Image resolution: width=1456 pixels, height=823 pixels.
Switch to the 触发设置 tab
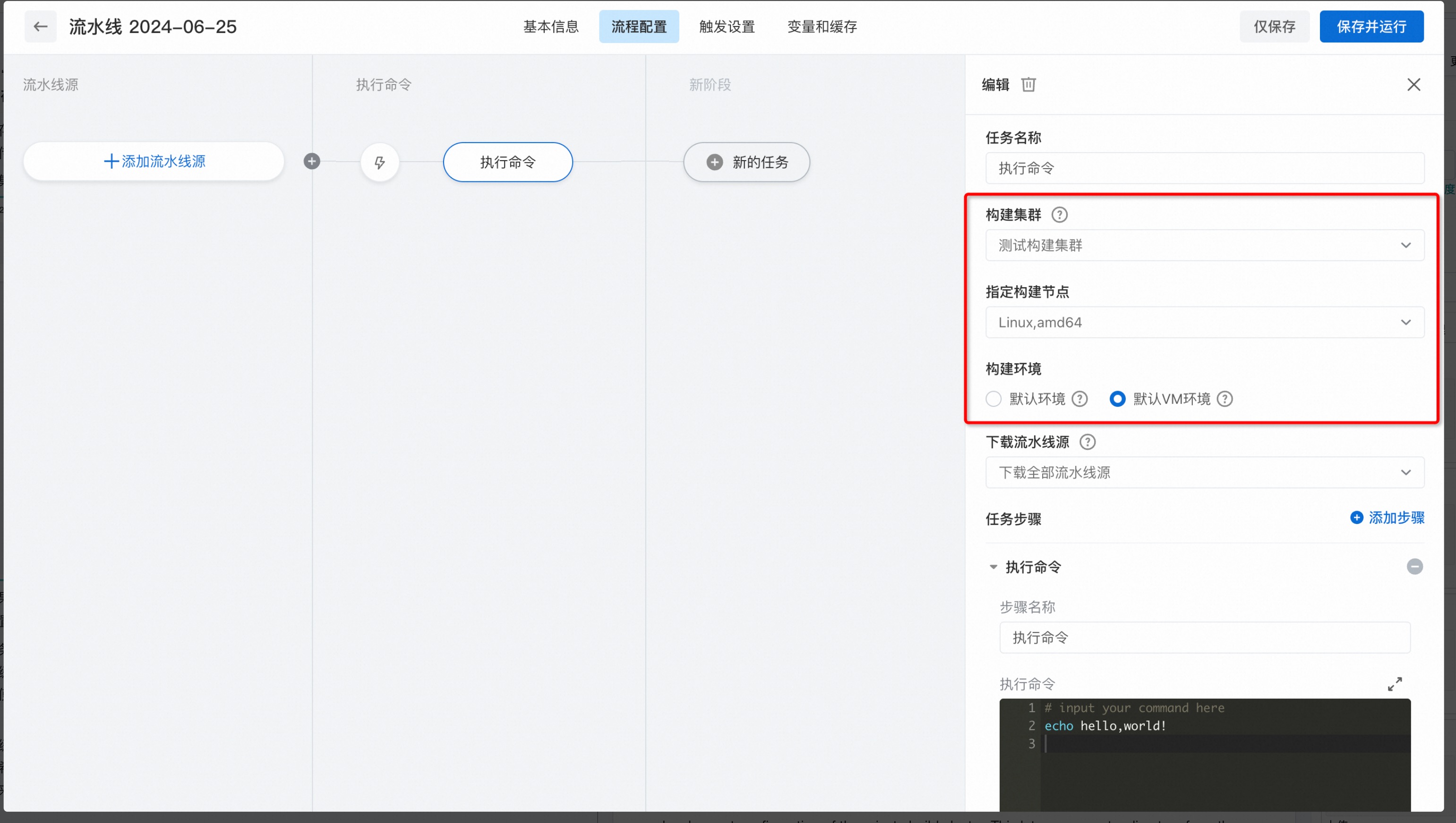727,26
